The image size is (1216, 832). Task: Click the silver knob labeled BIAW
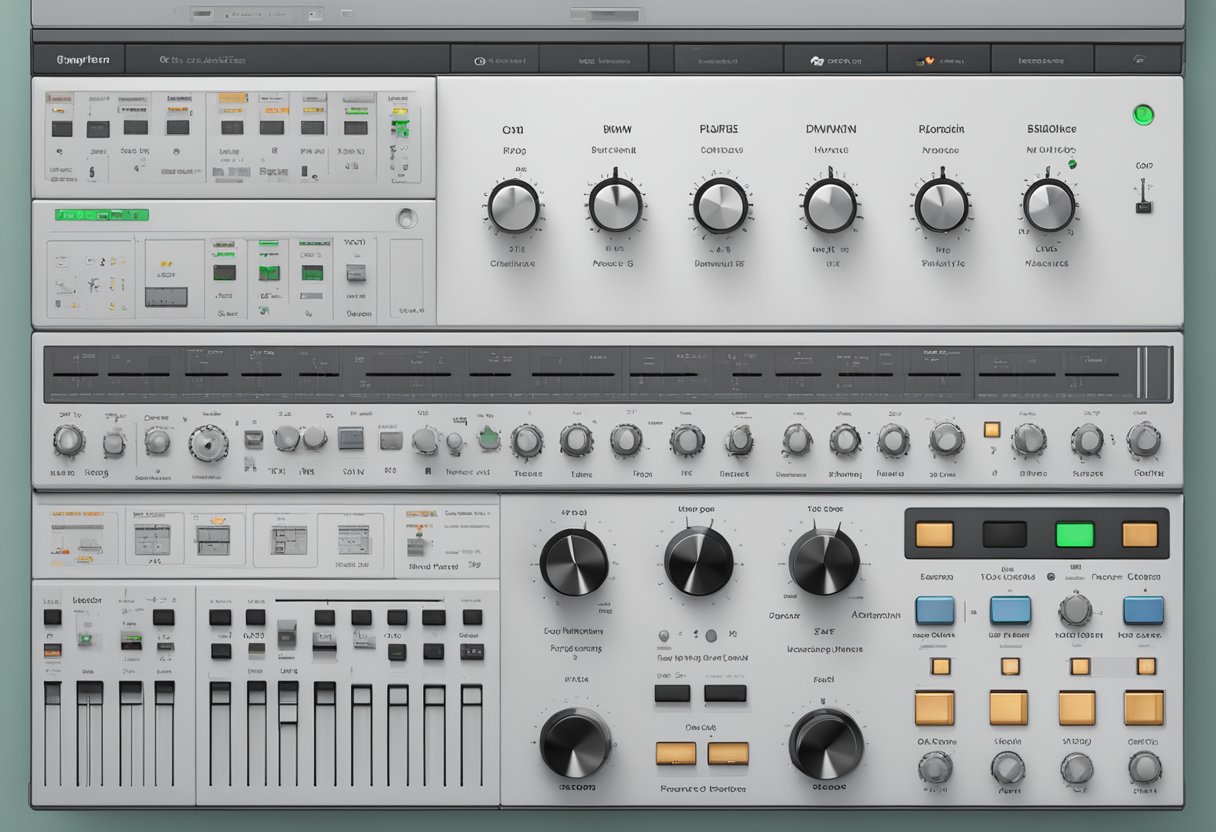(615, 205)
